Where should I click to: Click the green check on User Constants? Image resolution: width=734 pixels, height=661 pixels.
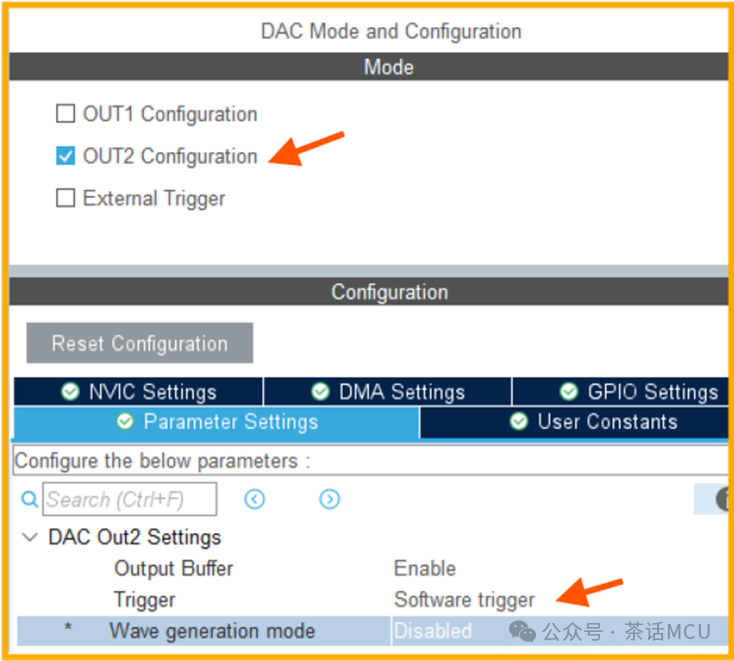click(519, 421)
